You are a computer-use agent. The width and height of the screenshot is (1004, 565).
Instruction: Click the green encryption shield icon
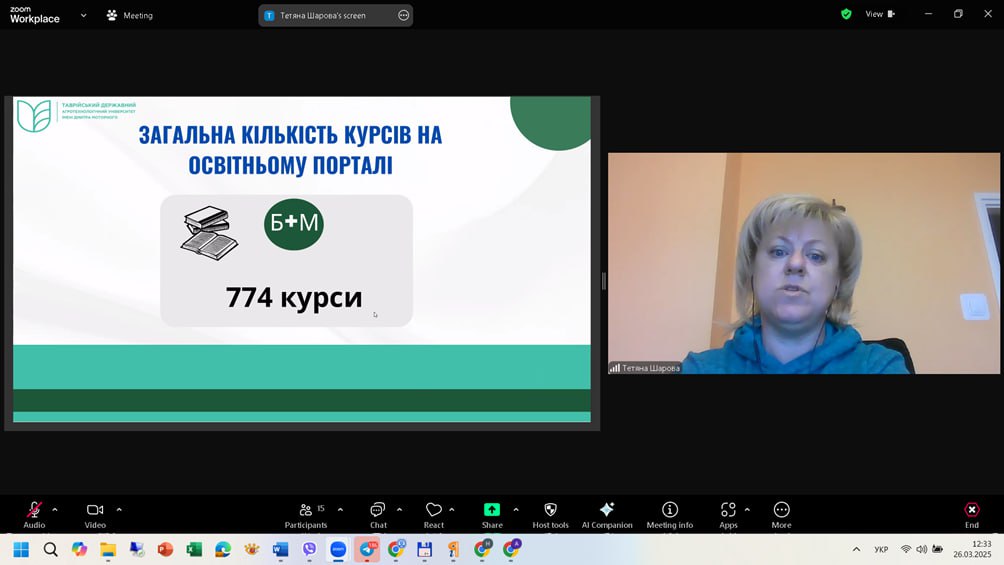click(846, 14)
